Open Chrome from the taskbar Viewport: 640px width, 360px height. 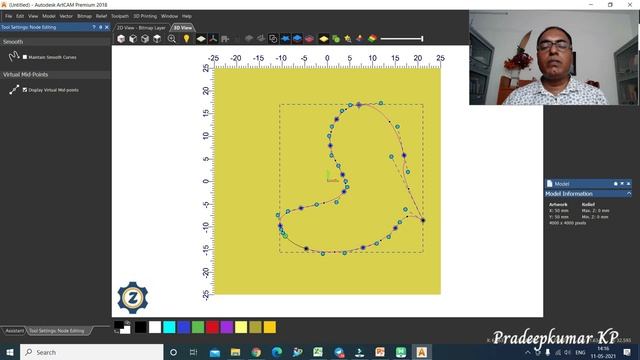tap(256, 352)
